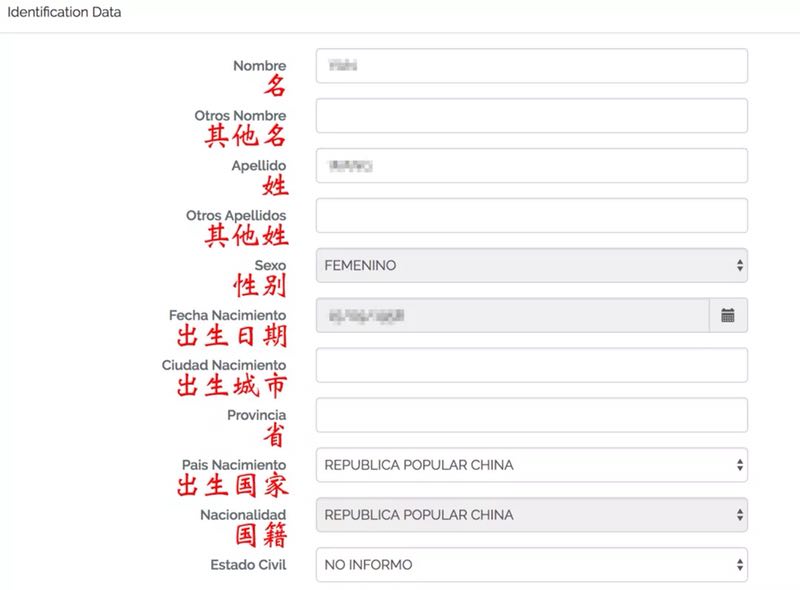Expand the Pais Nacimiento country dropdown

tap(531, 465)
